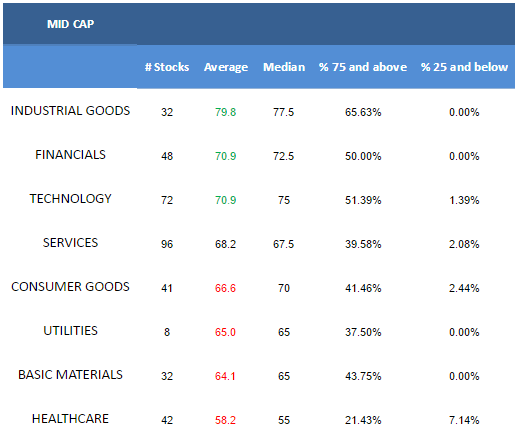Image resolution: width=516 pixels, height=435 pixels.
Task: Click the % 25 and below header
Action: click(x=464, y=67)
